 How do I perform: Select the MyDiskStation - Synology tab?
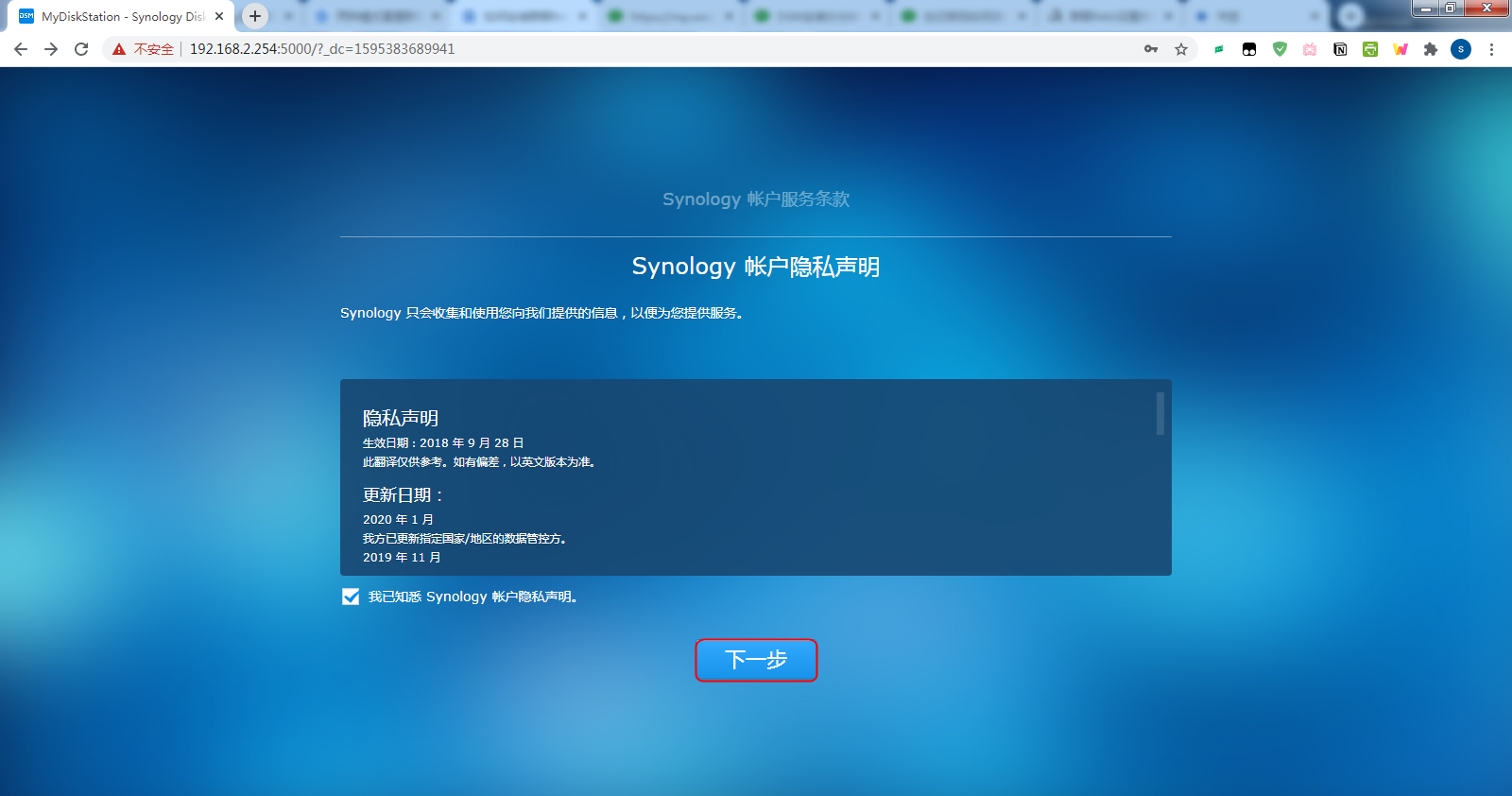click(x=121, y=16)
